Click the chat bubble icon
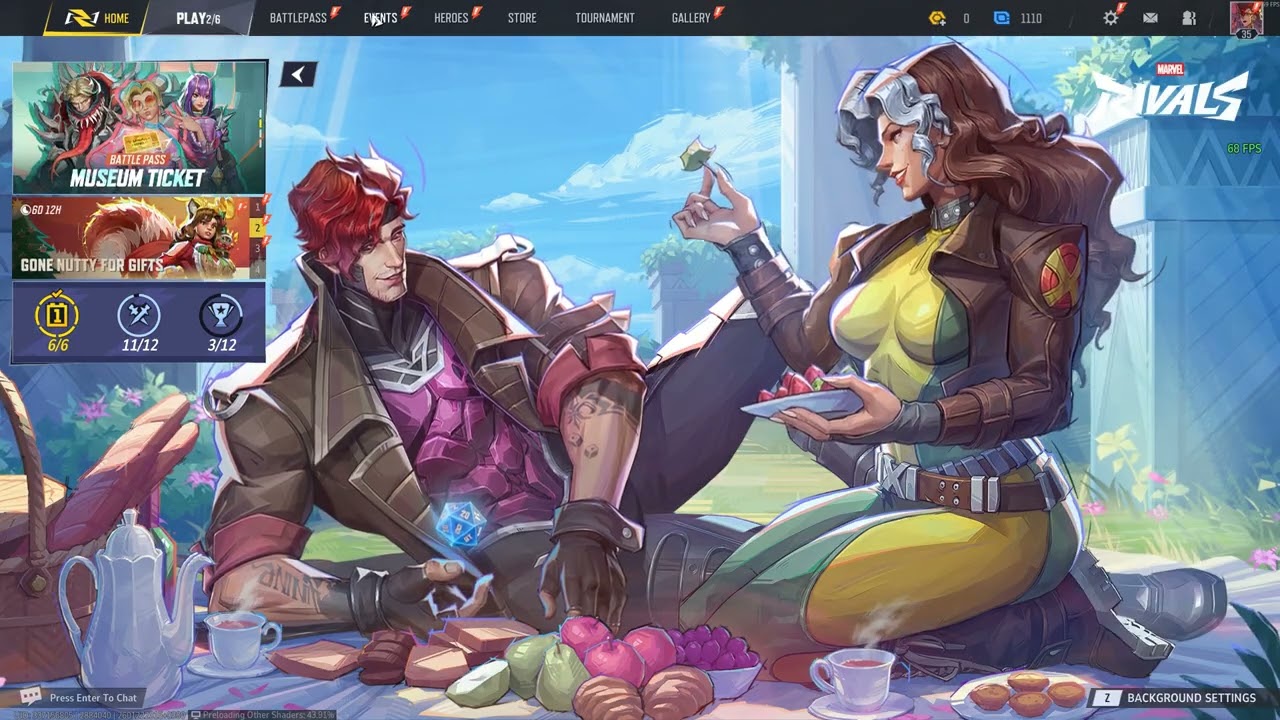1280x720 pixels. click(x=31, y=697)
